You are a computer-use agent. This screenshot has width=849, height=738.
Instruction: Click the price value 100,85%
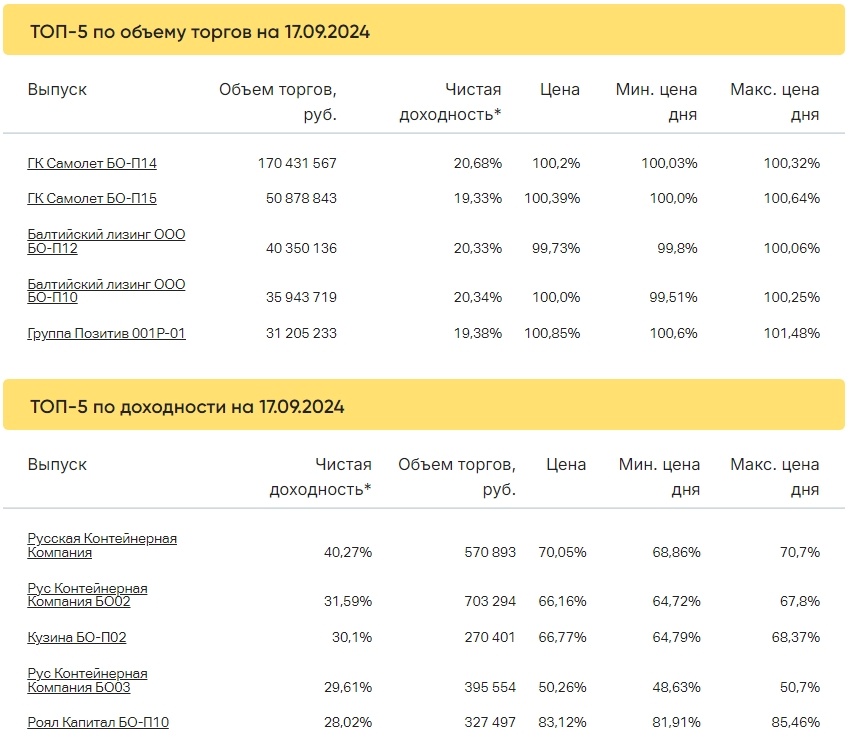point(552,333)
